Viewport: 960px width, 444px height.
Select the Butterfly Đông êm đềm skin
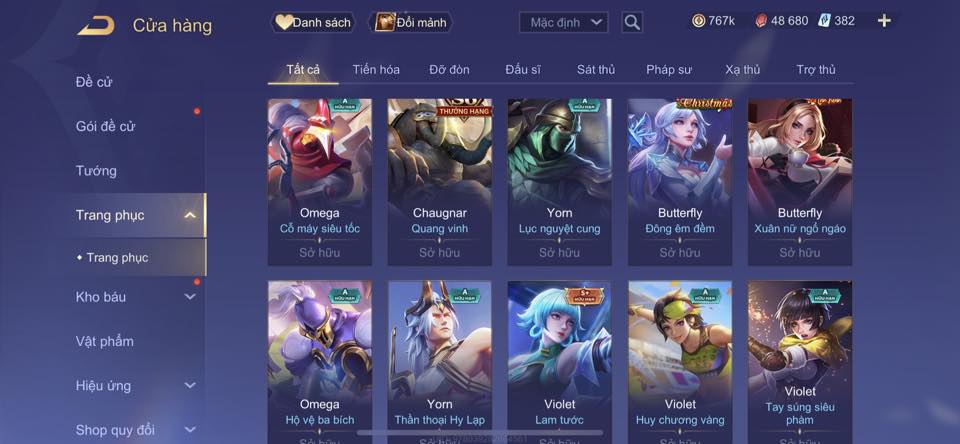coord(680,182)
